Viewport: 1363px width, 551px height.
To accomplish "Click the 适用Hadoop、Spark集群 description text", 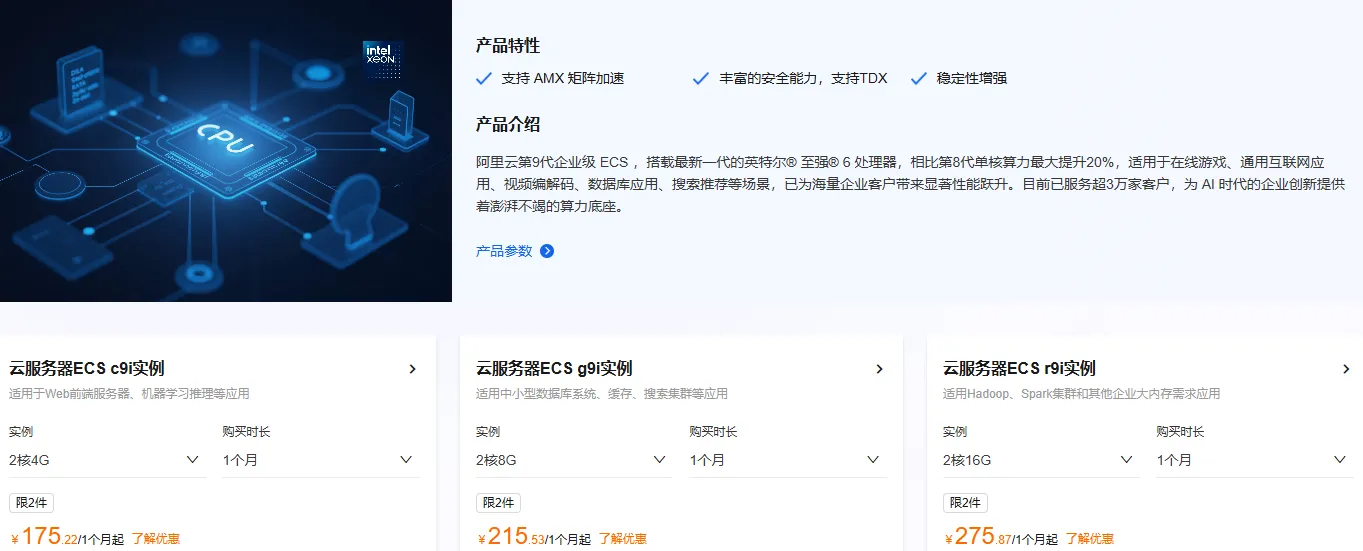I will point(1082,394).
